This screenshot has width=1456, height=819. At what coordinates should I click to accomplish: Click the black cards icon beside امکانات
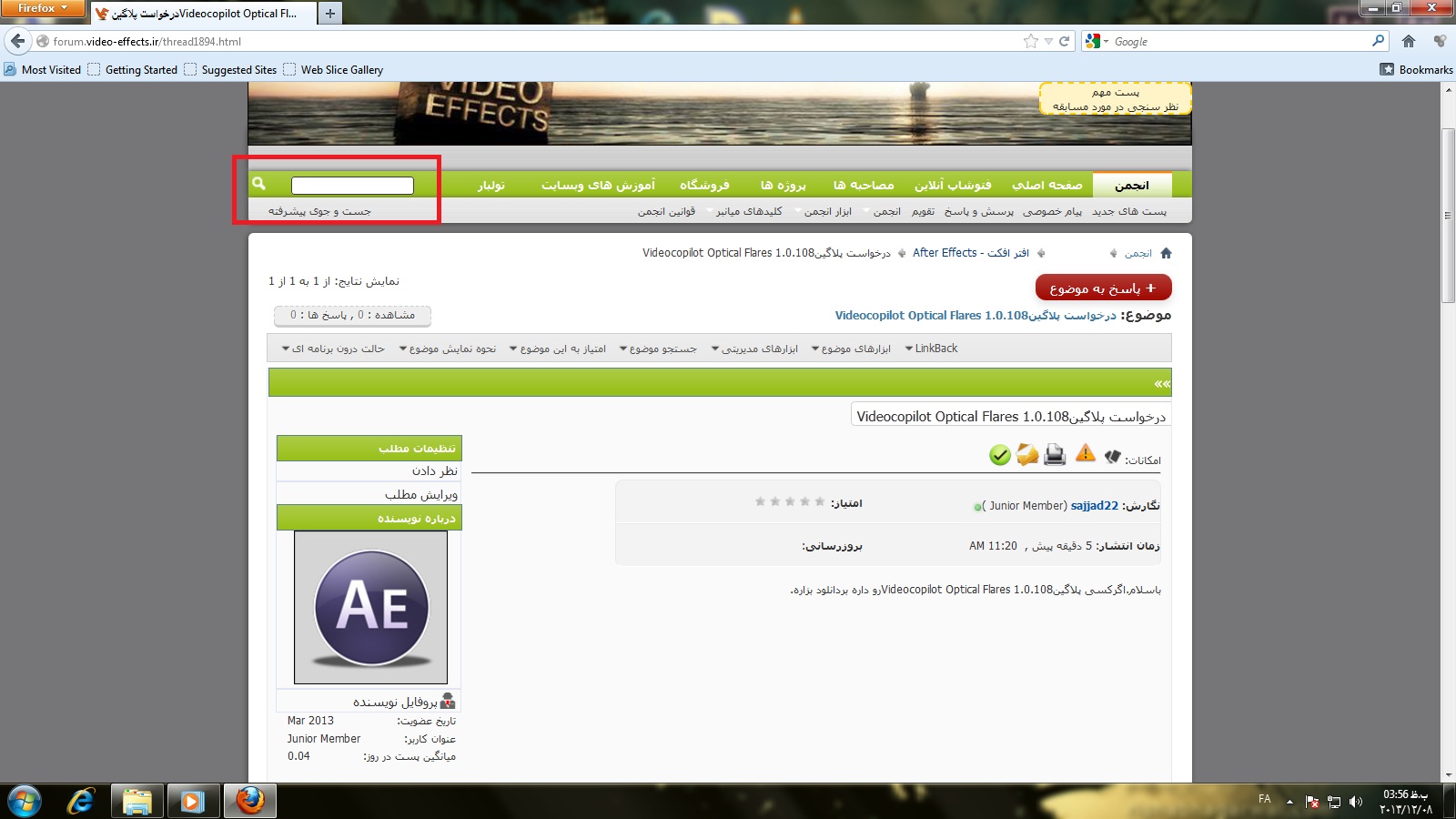coord(1112,456)
